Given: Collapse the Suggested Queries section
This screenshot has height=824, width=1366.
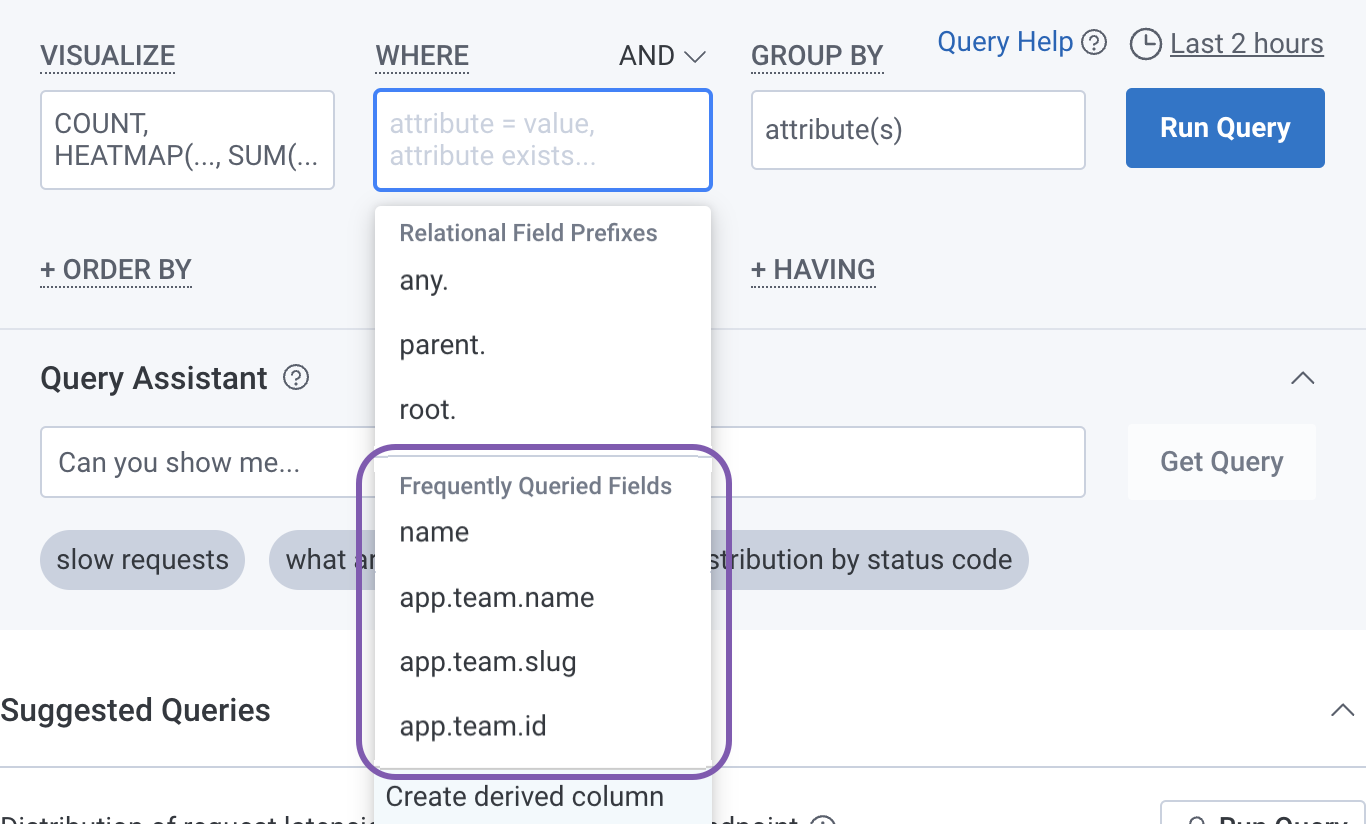Looking at the screenshot, I should point(1345,710).
